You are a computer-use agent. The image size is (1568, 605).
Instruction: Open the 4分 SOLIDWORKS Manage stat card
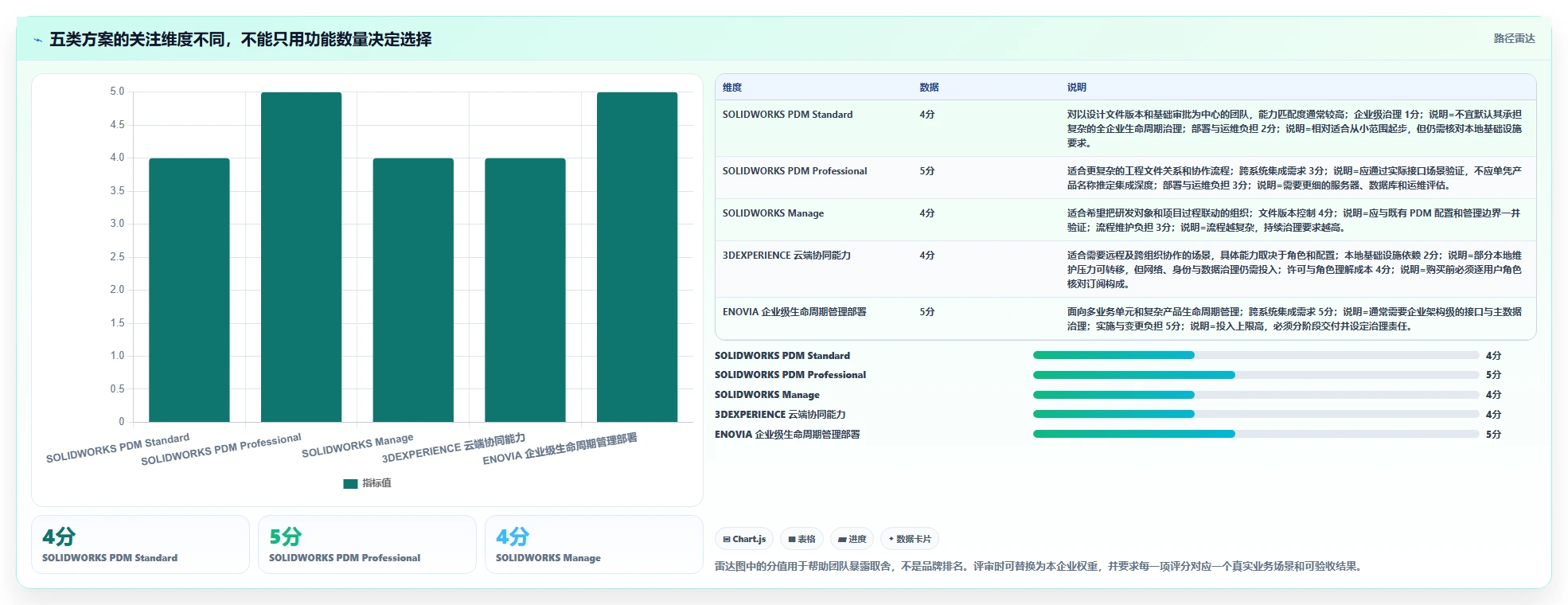coord(594,544)
